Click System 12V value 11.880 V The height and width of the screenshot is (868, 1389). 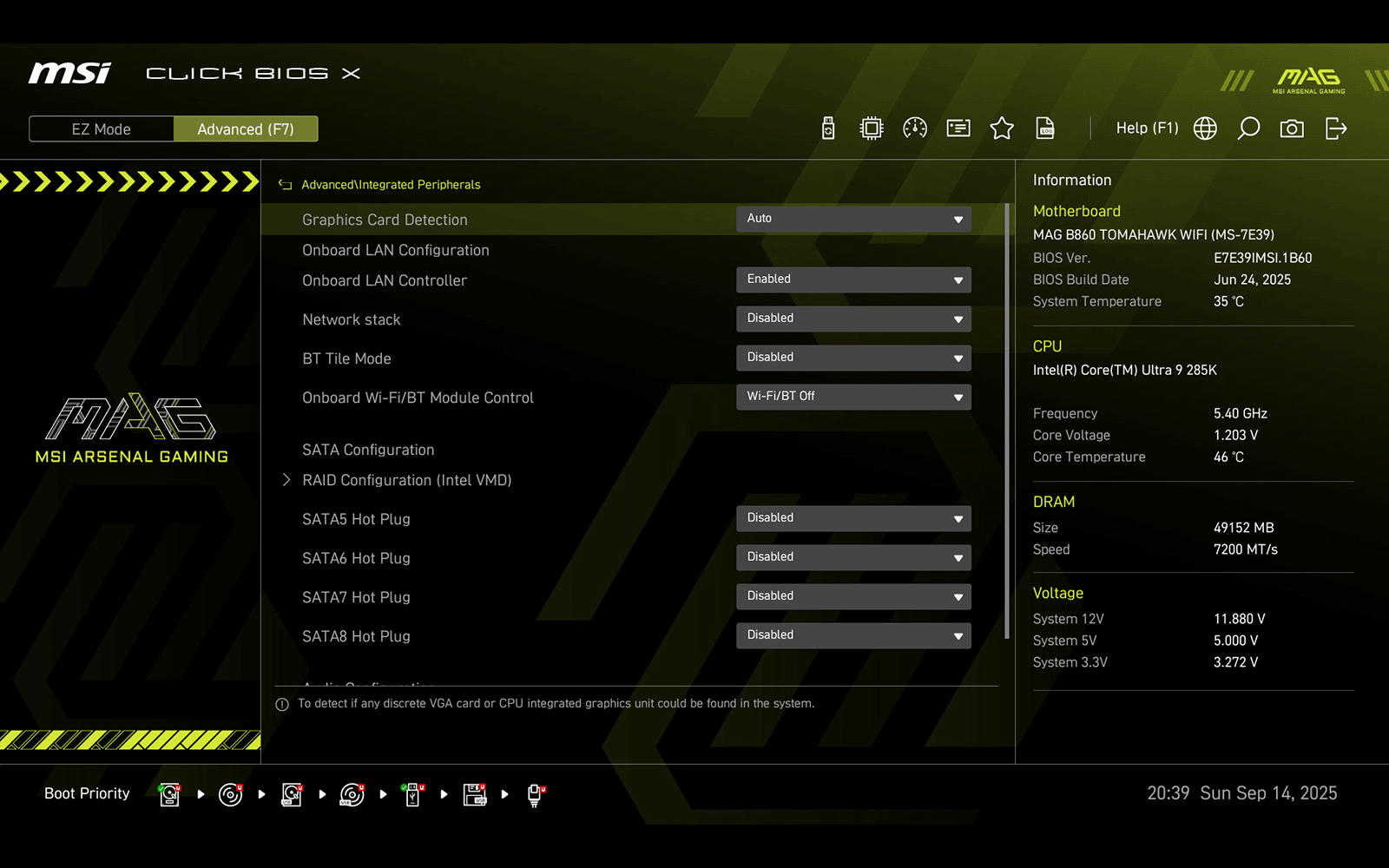[x=1240, y=620]
